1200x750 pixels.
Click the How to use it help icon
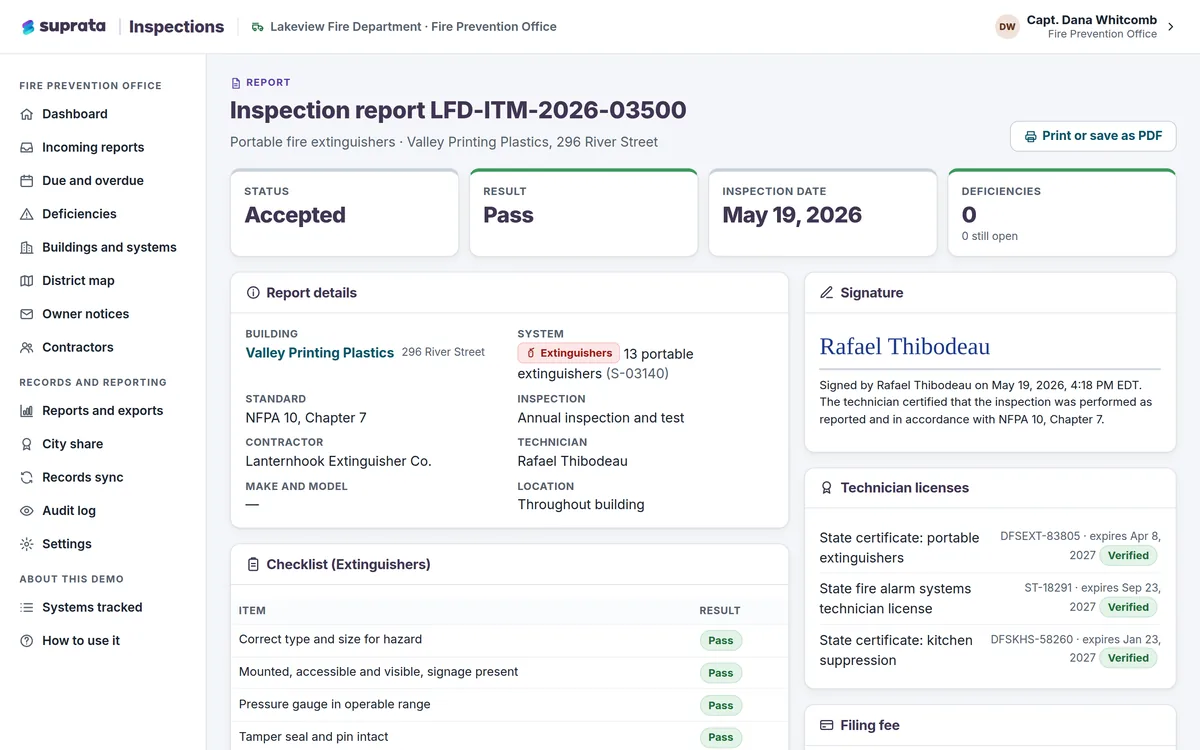pos(27,641)
